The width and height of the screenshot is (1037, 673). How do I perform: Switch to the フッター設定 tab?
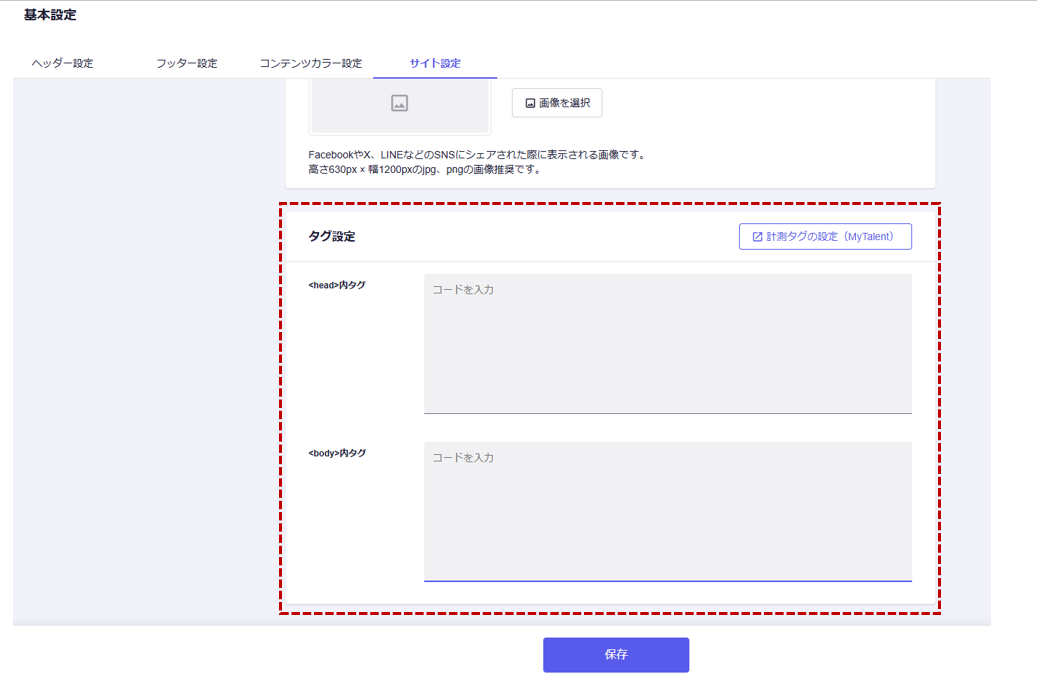186,63
